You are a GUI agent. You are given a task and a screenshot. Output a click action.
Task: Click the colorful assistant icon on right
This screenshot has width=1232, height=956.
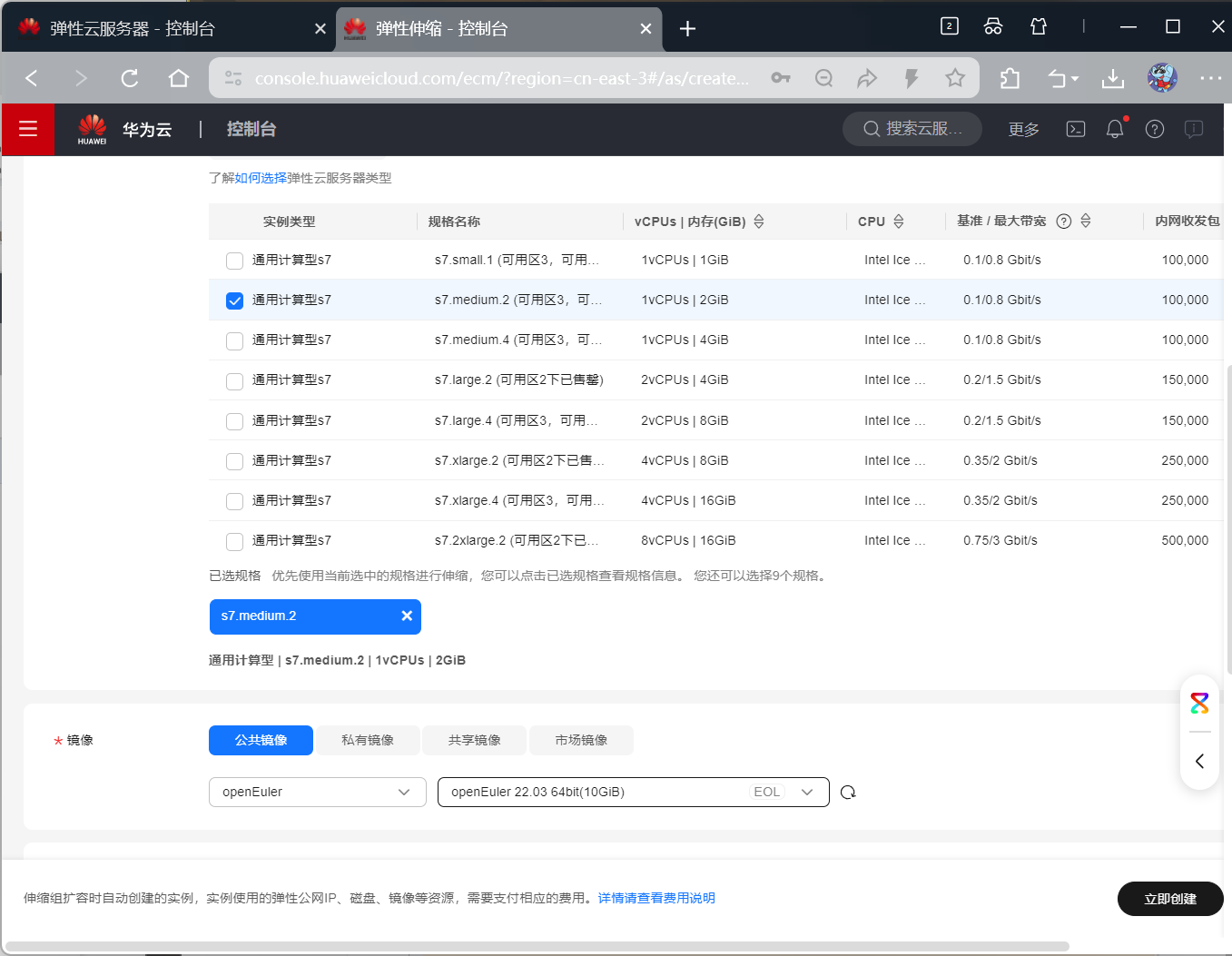[x=1199, y=703]
